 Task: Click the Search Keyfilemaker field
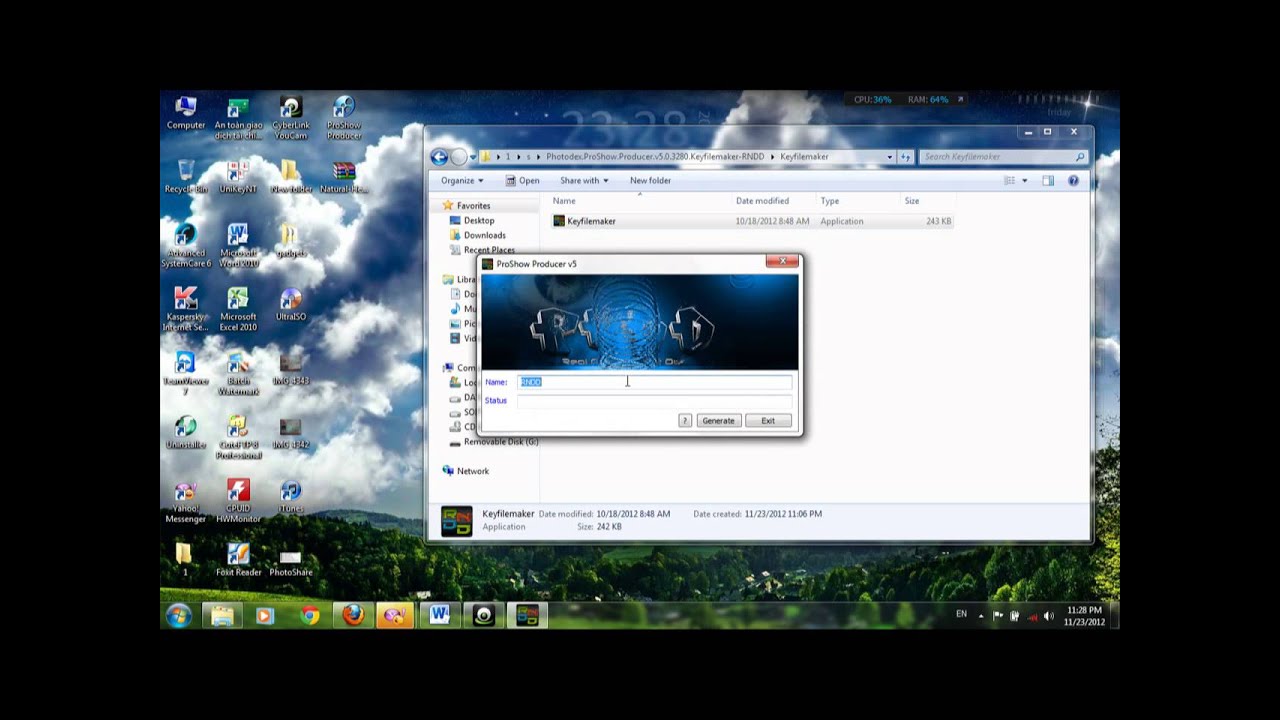(1001, 157)
